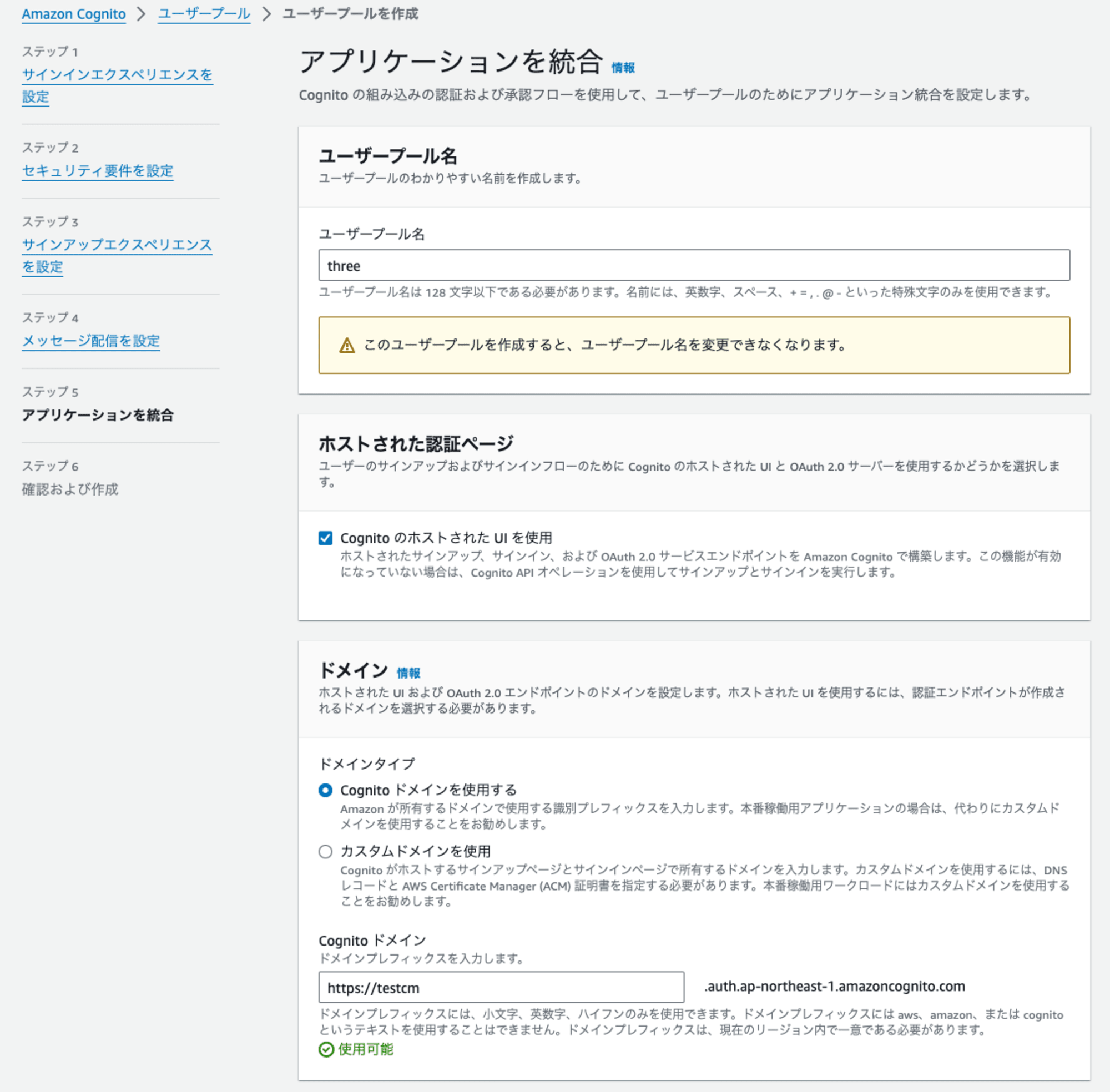Image resolution: width=1110 pixels, height=1092 pixels.
Task: Click the first breadcrumb chevron separator
Action: (x=141, y=14)
